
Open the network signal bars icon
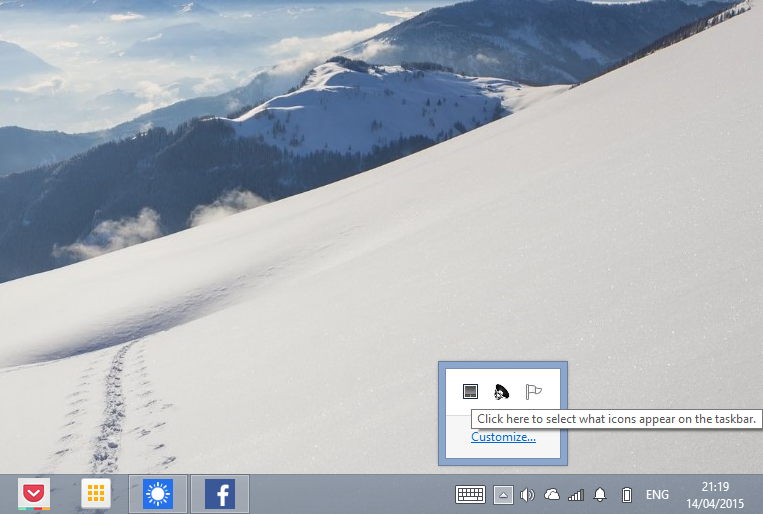pyautogui.click(x=576, y=496)
